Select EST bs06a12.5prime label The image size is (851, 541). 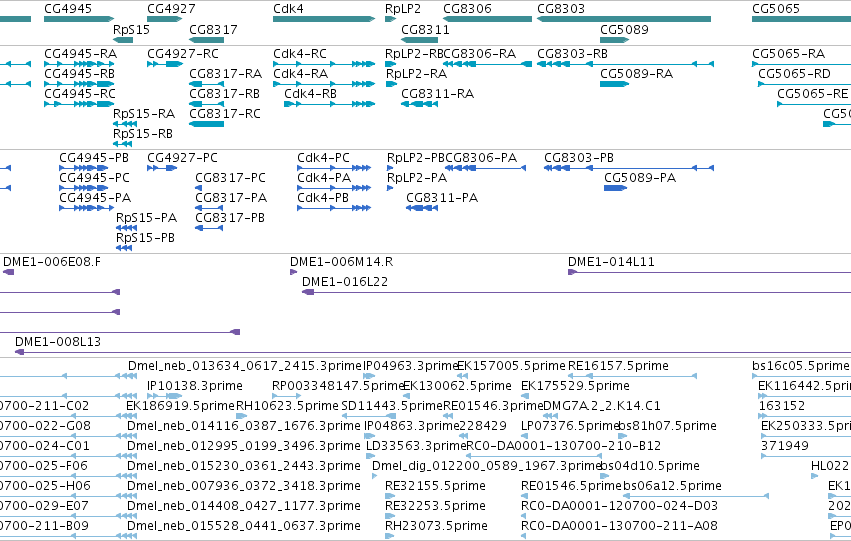[672, 487]
